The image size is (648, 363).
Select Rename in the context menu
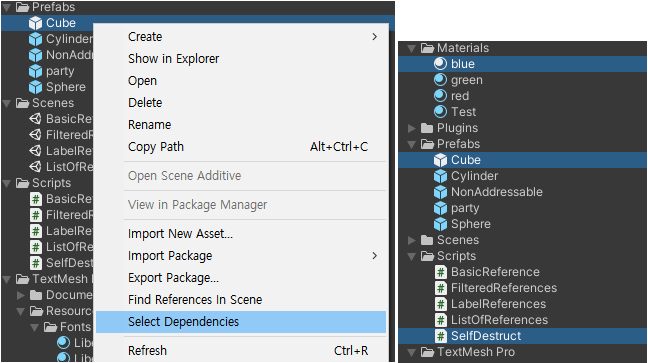[x=242, y=124]
